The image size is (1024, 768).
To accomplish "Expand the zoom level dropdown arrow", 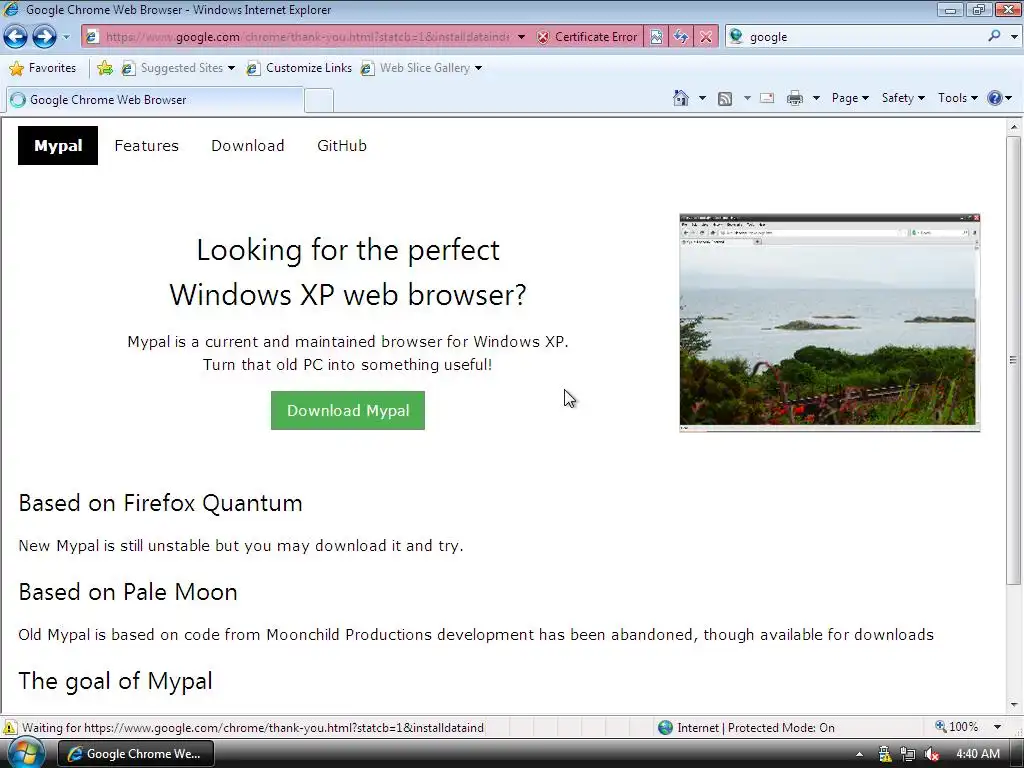I will [997, 727].
